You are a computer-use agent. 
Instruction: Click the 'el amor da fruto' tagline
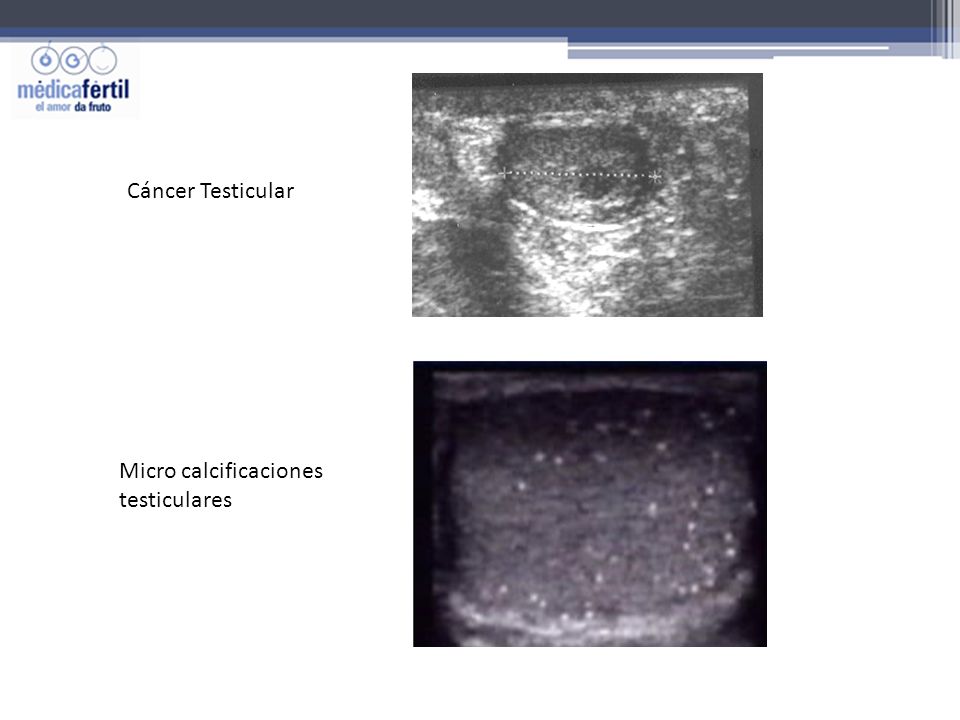tap(73, 107)
